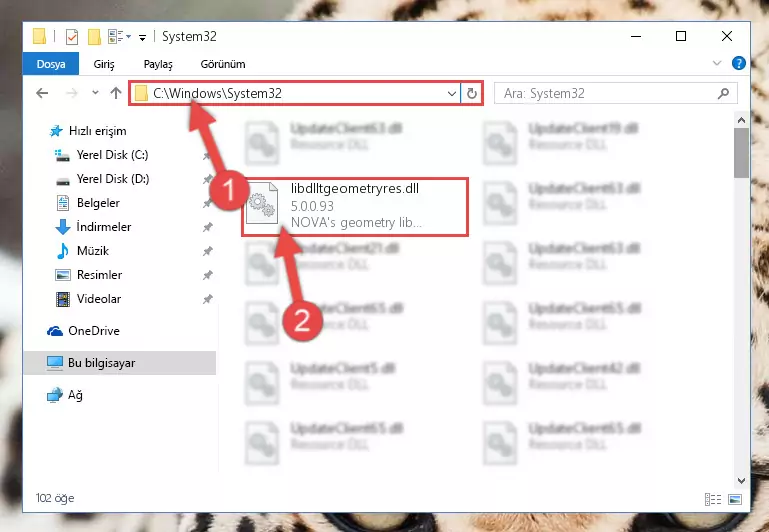Click the Properties icon in the quick access toolbar
The height and width of the screenshot is (532, 769).
tap(72, 37)
